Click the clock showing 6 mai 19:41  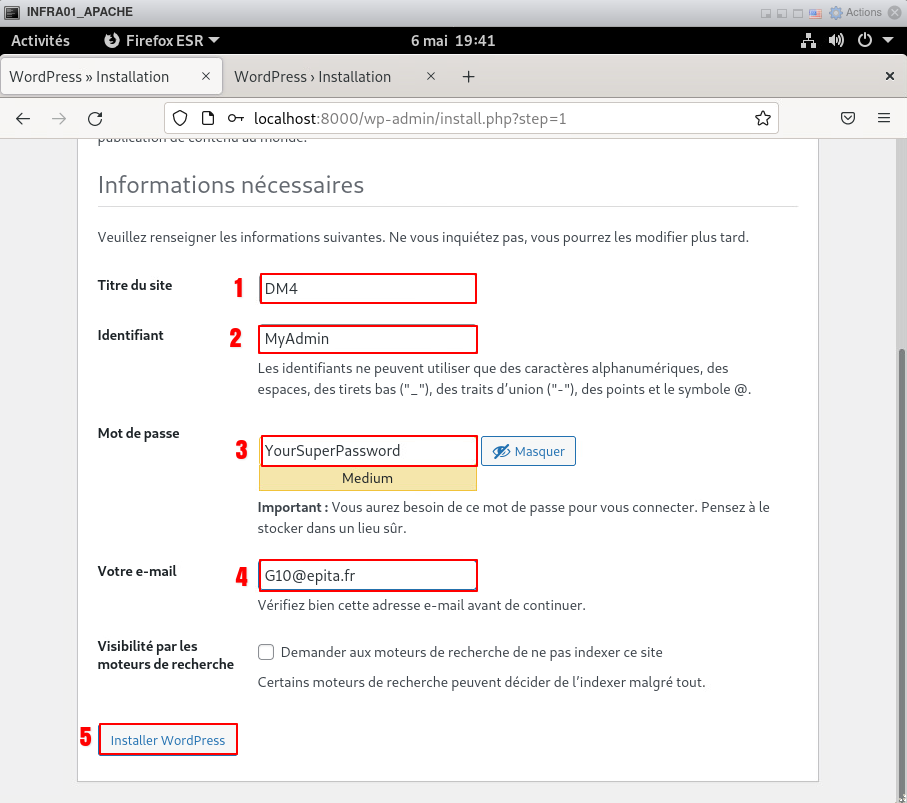pos(453,41)
